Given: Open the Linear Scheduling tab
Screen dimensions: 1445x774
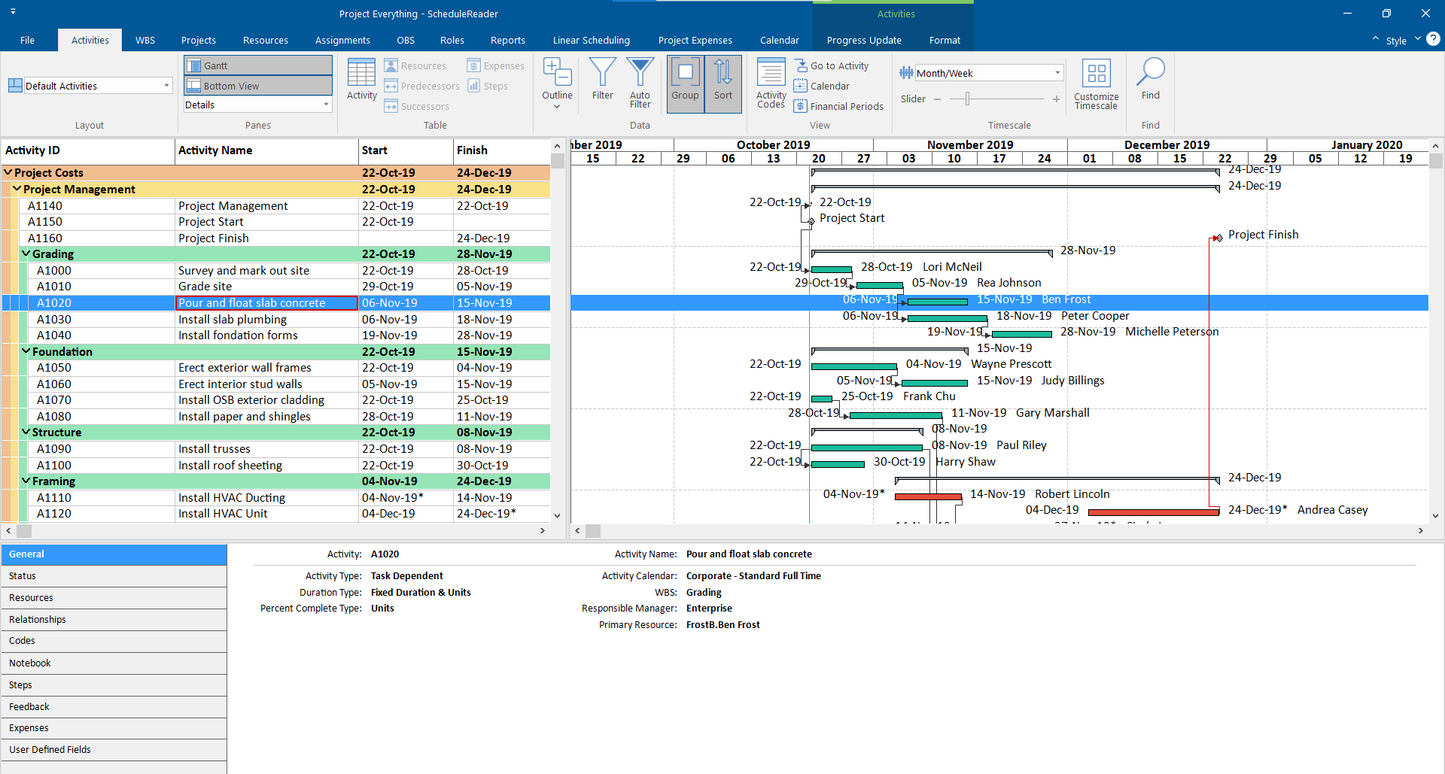Looking at the screenshot, I should click(590, 40).
